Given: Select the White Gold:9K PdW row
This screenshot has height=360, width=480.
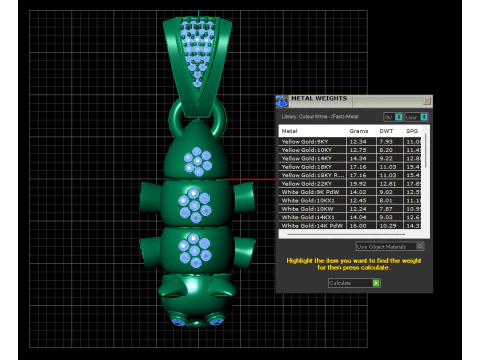Looking at the screenshot, I should (350, 192).
